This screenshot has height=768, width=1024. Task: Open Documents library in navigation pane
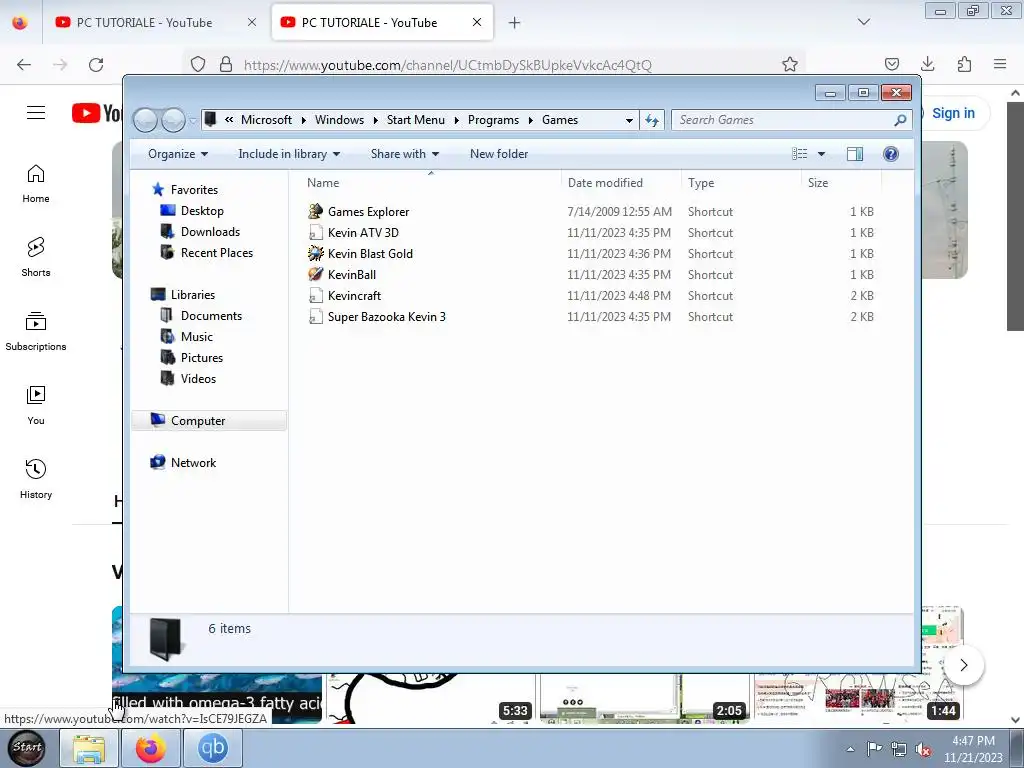[211, 315]
